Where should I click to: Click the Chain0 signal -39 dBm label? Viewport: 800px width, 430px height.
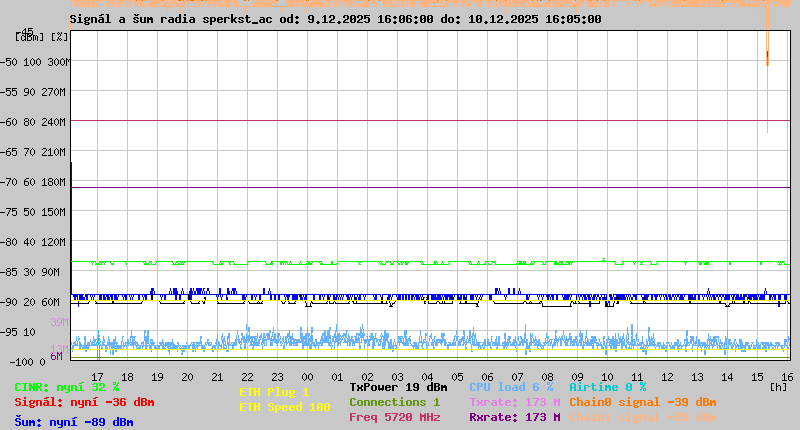642,402
